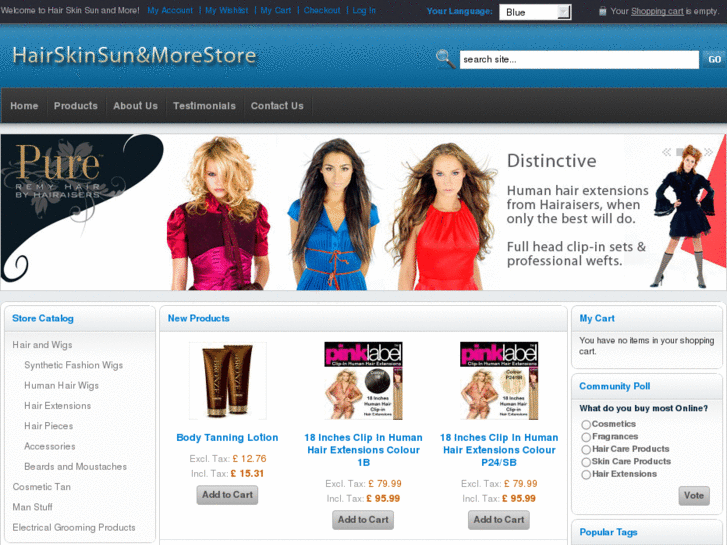This screenshot has width=727, height=545.
Task: Open Cosmetic Tan category
Action: tap(42, 487)
